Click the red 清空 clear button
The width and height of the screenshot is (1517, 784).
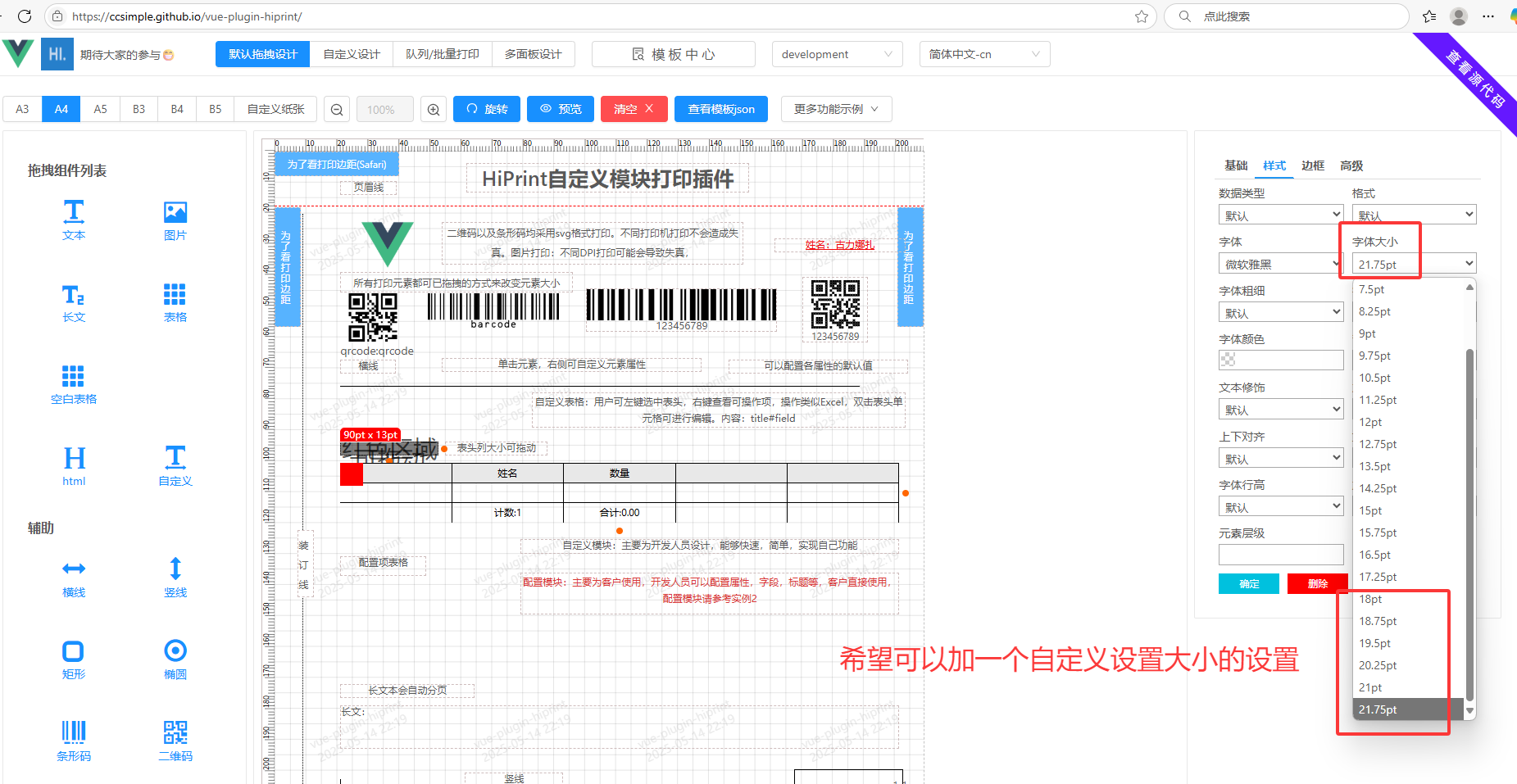click(634, 109)
